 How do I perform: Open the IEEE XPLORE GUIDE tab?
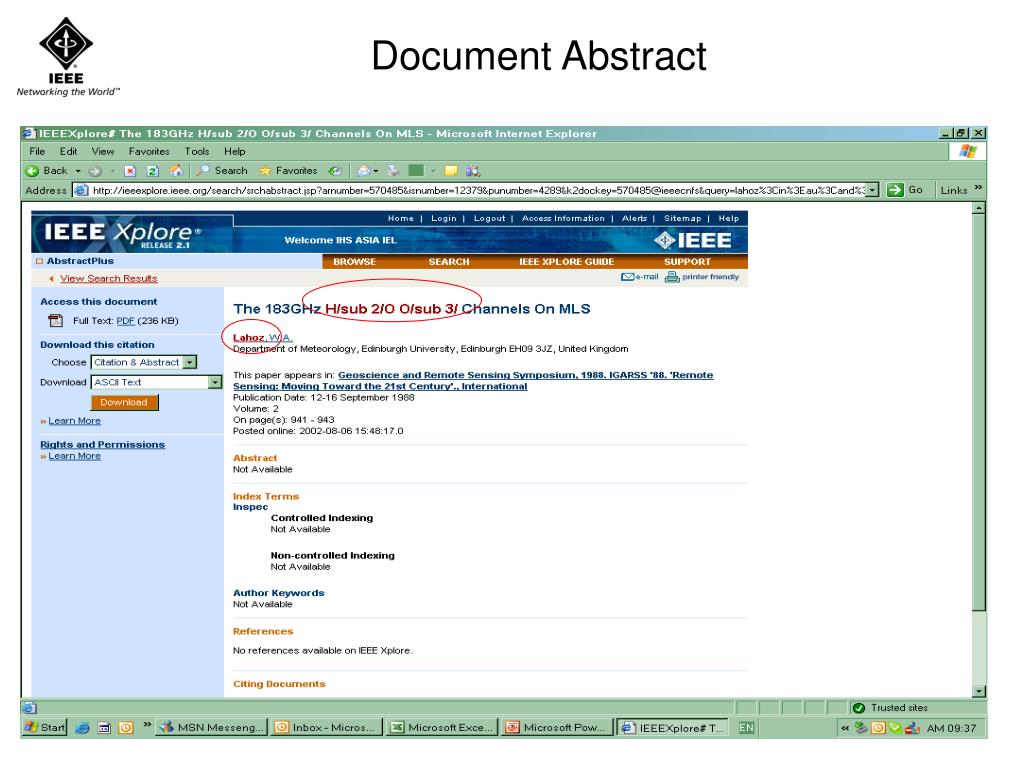click(566, 262)
